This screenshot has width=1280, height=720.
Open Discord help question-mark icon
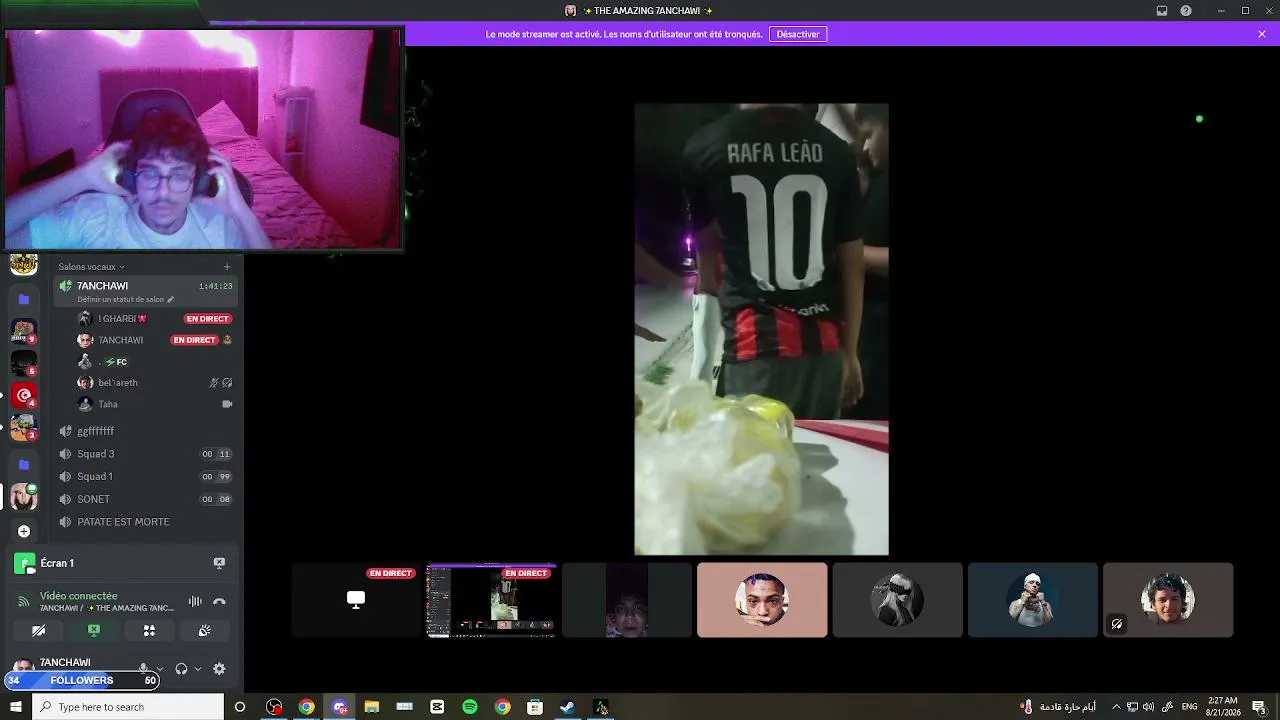click(x=1186, y=11)
